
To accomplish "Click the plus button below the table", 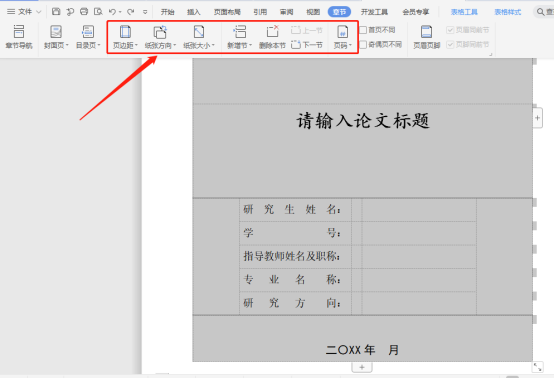I will click(x=362, y=367).
